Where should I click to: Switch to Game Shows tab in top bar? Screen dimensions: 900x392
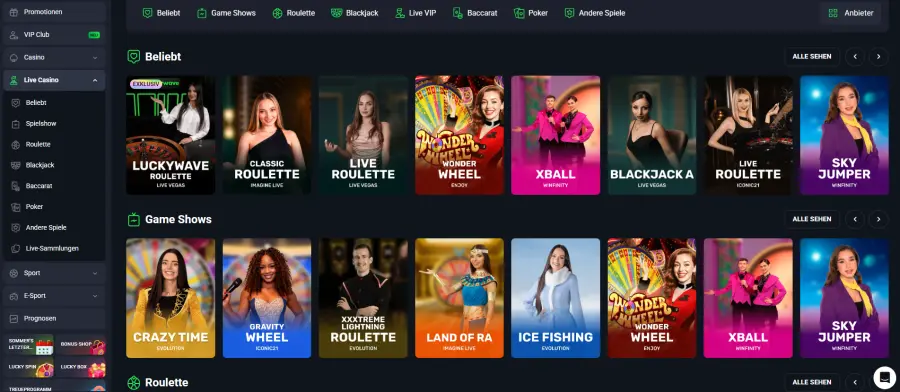pos(226,13)
